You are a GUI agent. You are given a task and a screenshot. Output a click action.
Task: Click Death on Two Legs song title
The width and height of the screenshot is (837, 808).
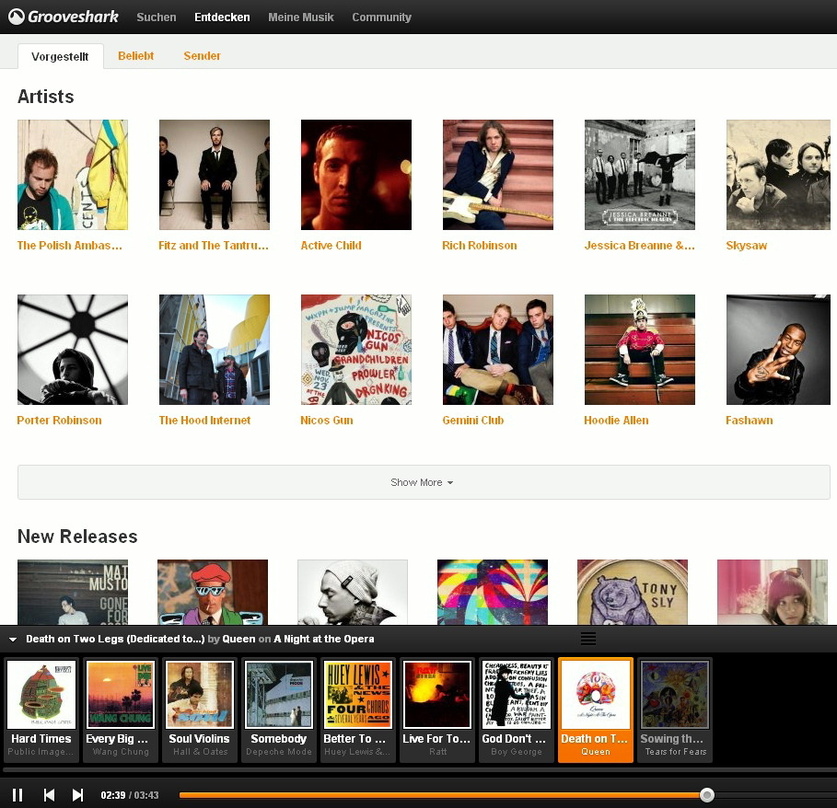[115, 639]
